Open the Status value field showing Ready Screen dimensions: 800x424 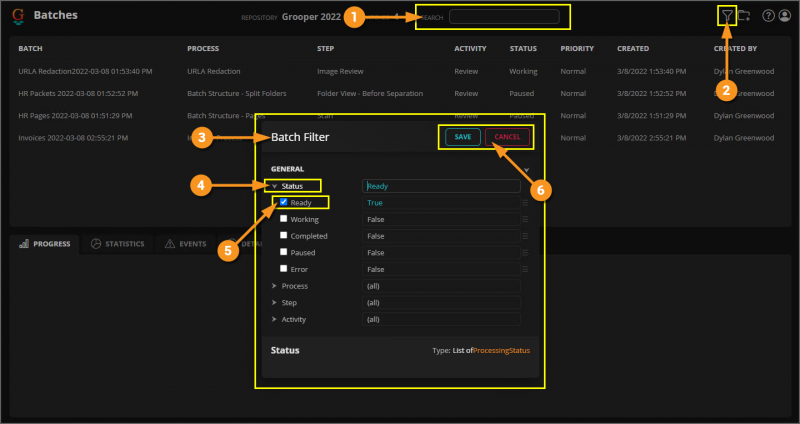[441, 186]
